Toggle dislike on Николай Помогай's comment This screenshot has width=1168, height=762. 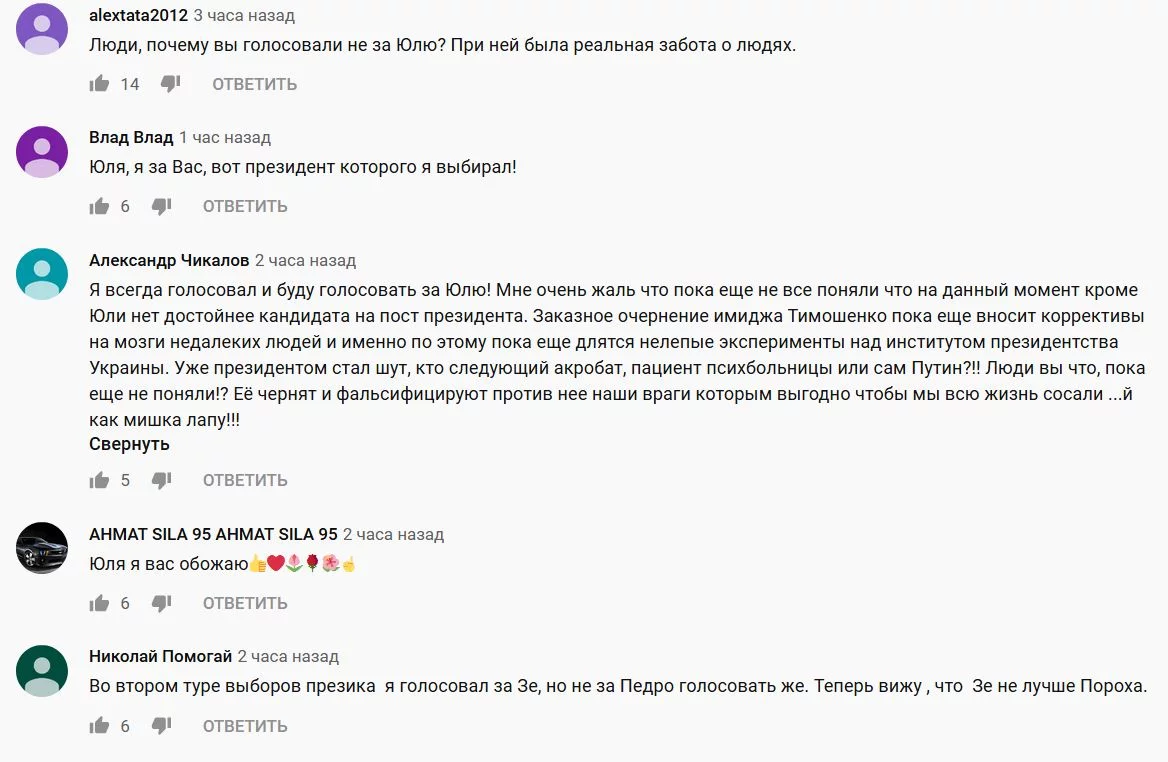(x=160, y=726)
